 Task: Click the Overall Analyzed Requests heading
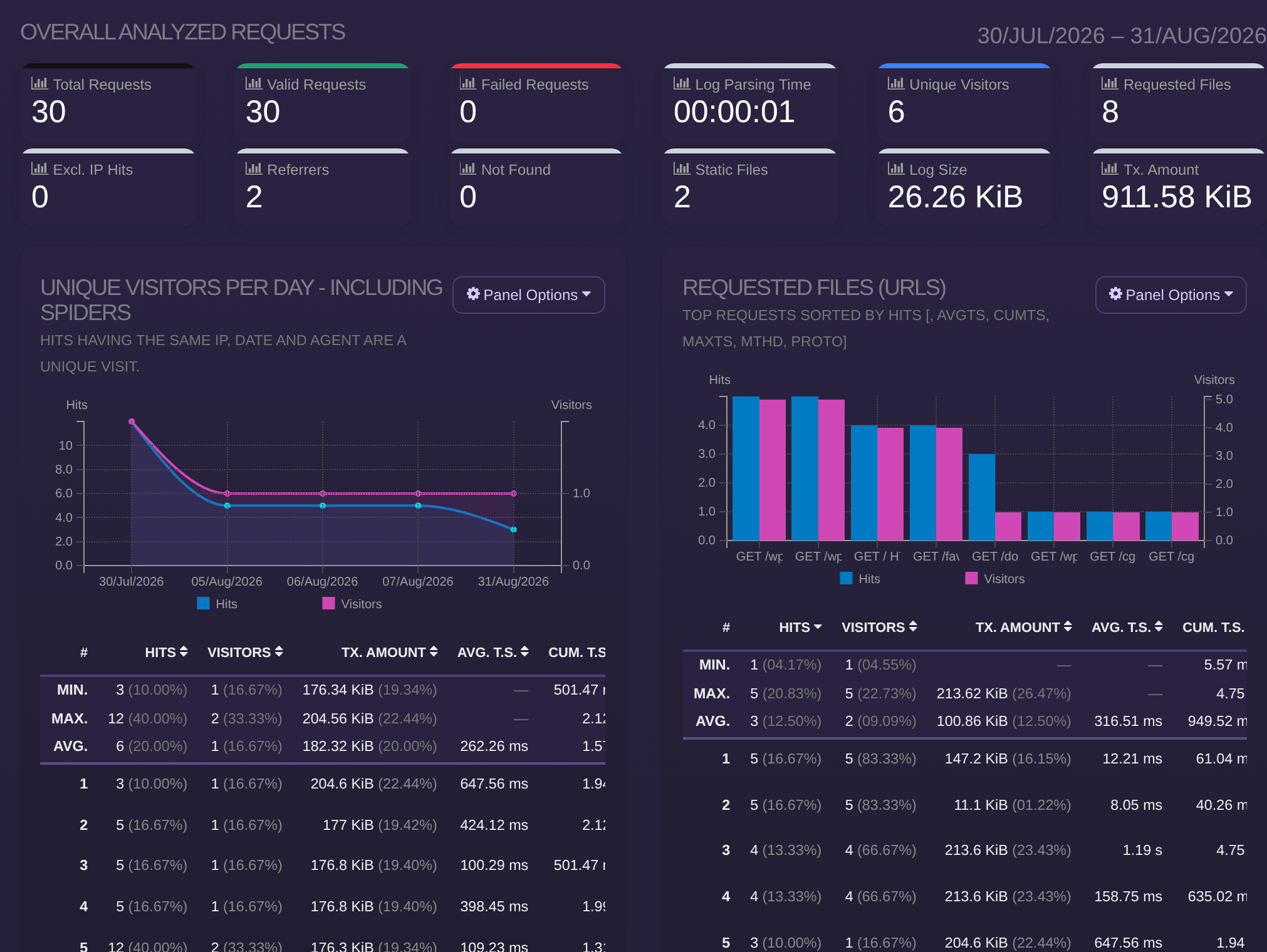182,32
